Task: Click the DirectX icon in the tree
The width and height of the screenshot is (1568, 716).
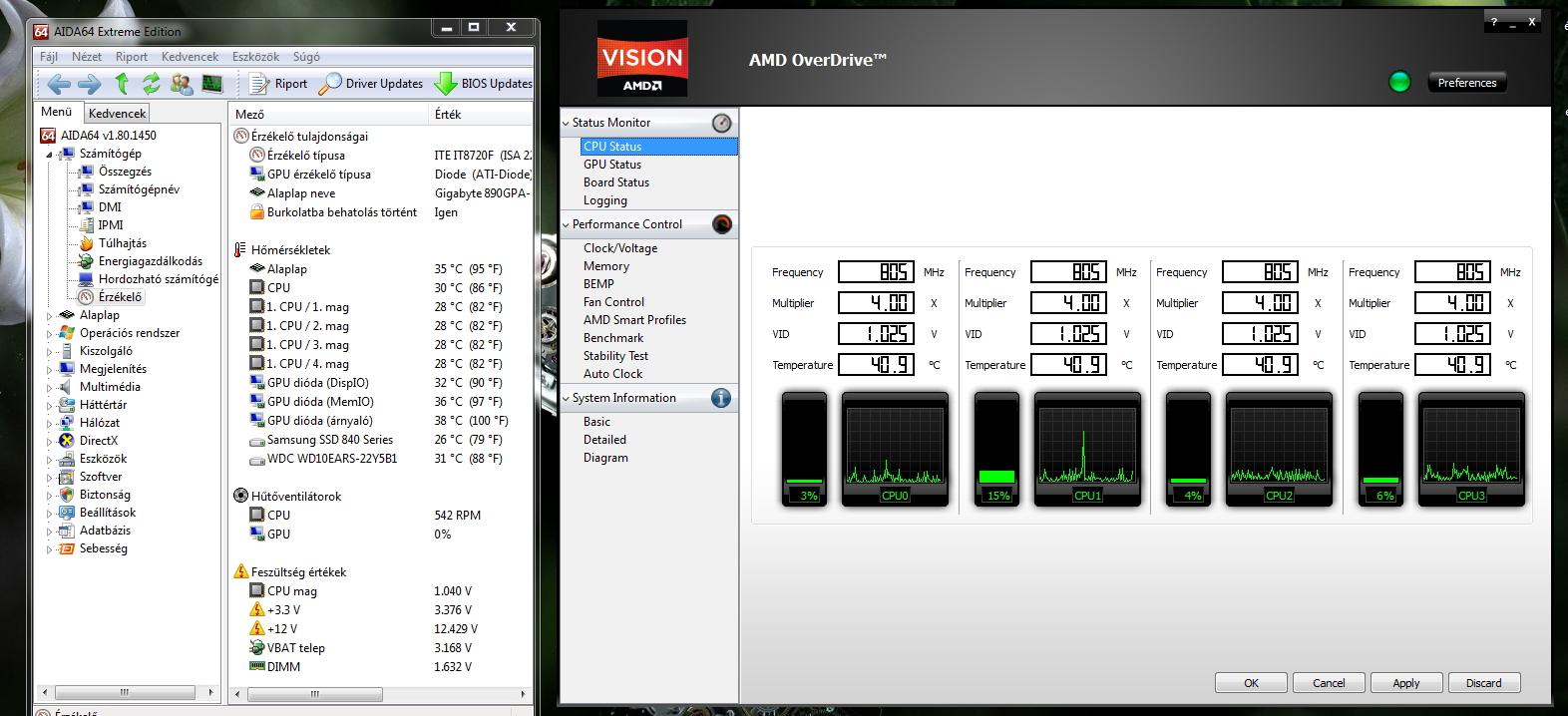Action: pyautogui.click(x=67, y=440)
